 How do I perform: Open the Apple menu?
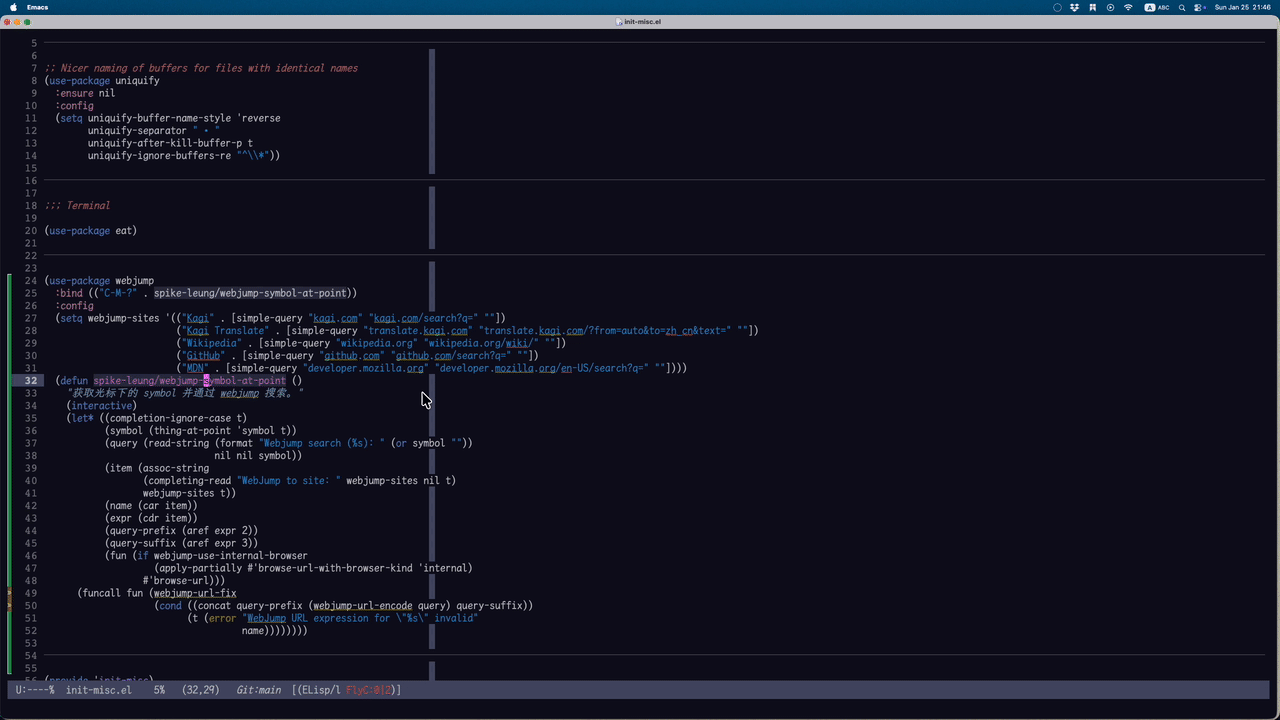(13, 7)
